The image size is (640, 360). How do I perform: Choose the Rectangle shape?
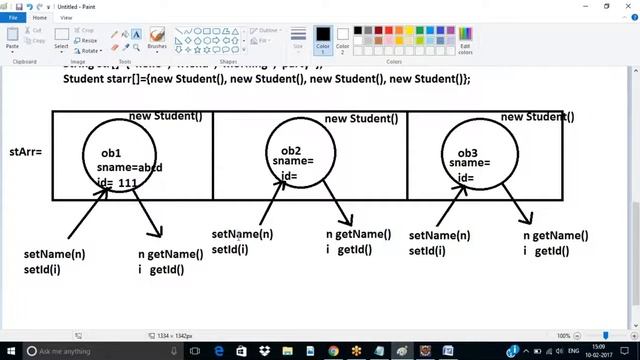coord(207,31)
